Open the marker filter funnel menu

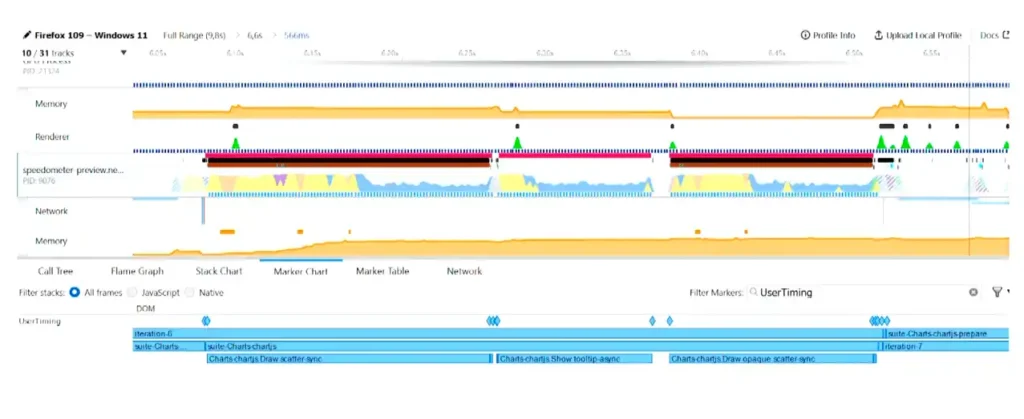pos(999,292)
